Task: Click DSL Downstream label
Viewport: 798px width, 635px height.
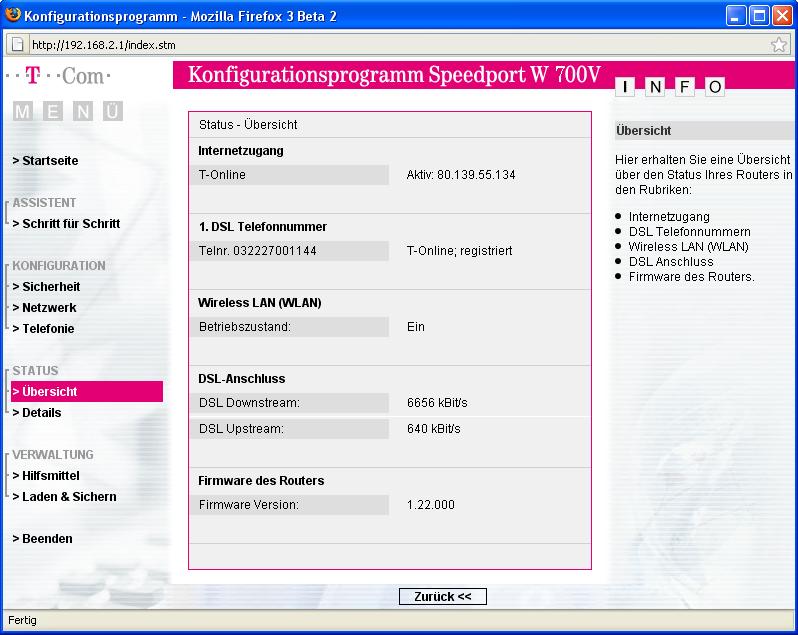Action: (x=289, y=403)
